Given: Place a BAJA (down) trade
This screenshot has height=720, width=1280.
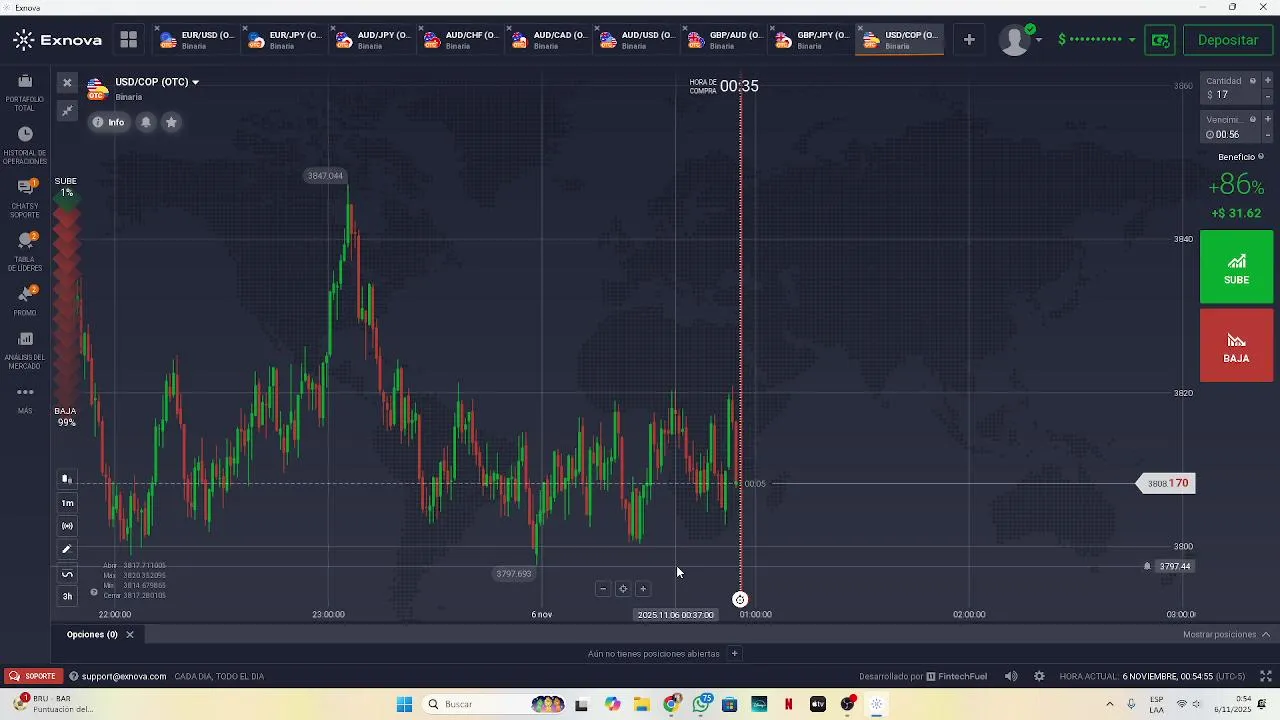Looking at the screenshot, I should pos(1236,345).
